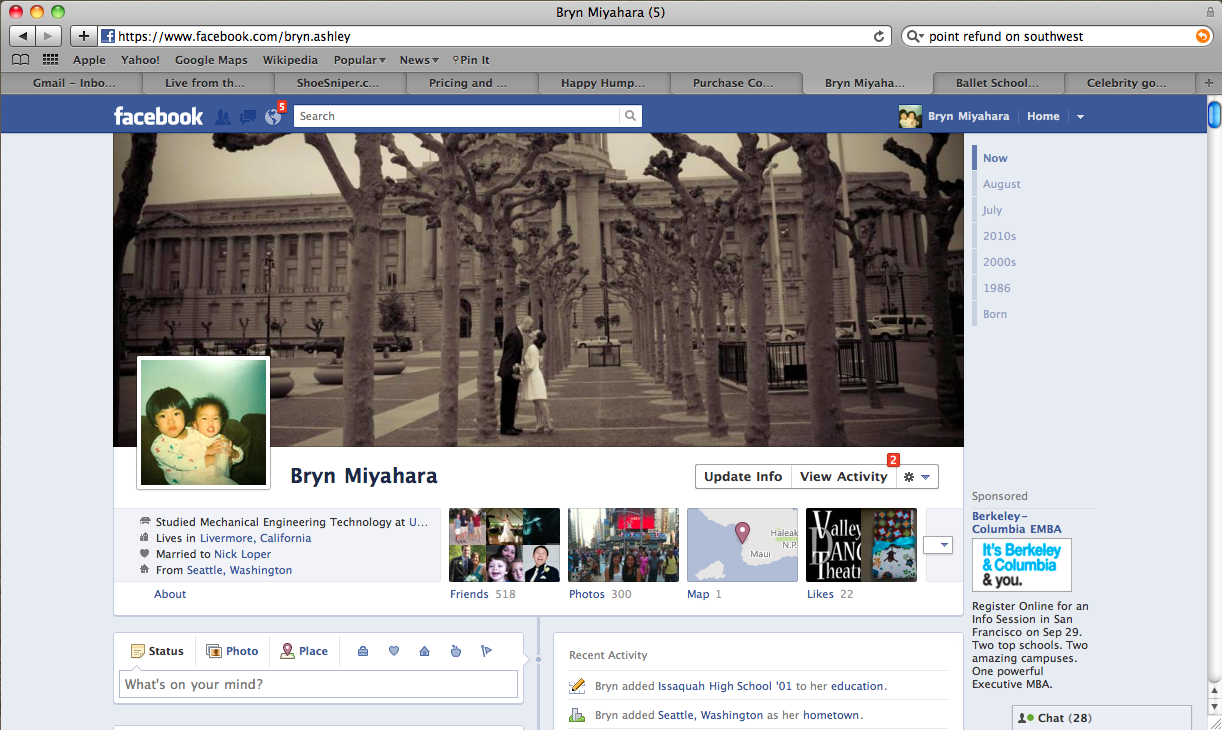Screen dimensions: 1222x730
Task: Show Top Sites grid icon
Action: pyautogui.click(x=50, y=60)
